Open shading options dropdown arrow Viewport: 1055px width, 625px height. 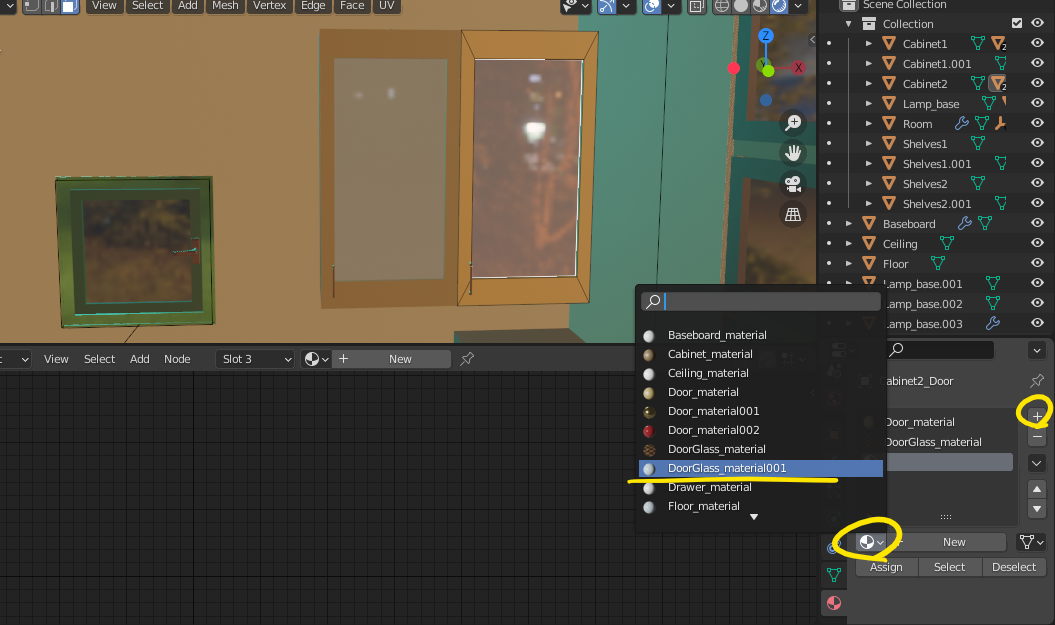(798, 6)
